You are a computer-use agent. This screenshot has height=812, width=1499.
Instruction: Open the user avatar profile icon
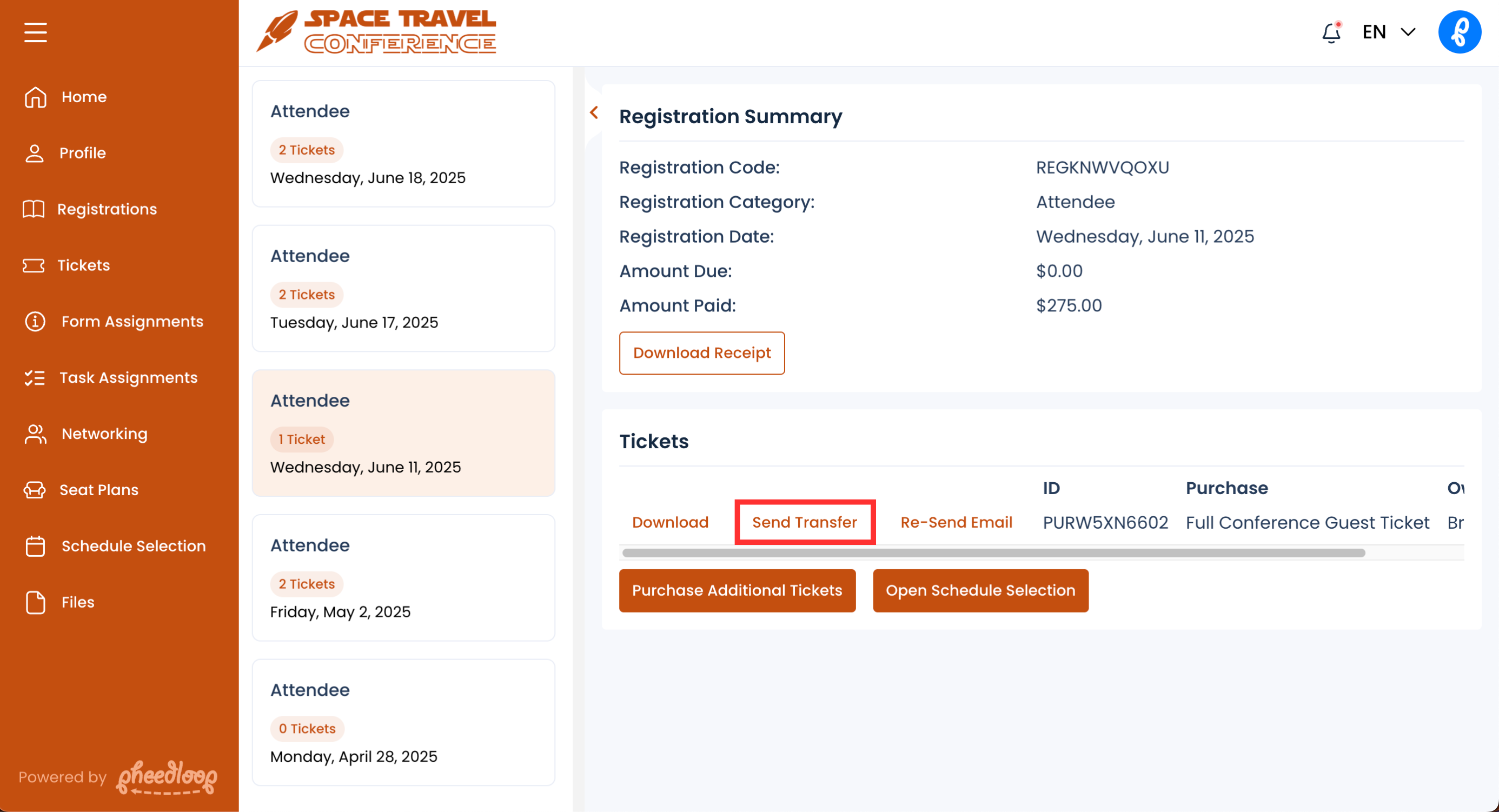pos(1458,32)
